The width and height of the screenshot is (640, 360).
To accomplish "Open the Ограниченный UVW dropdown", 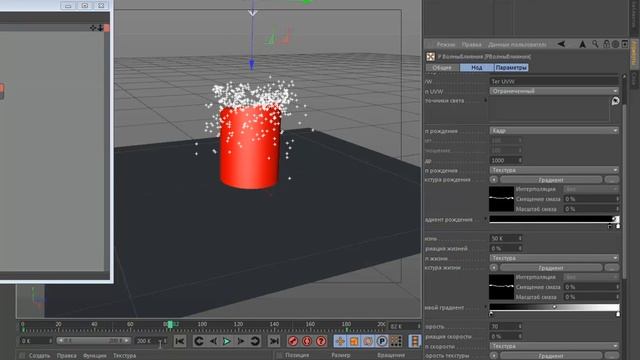I will click(x=554, y=91).
